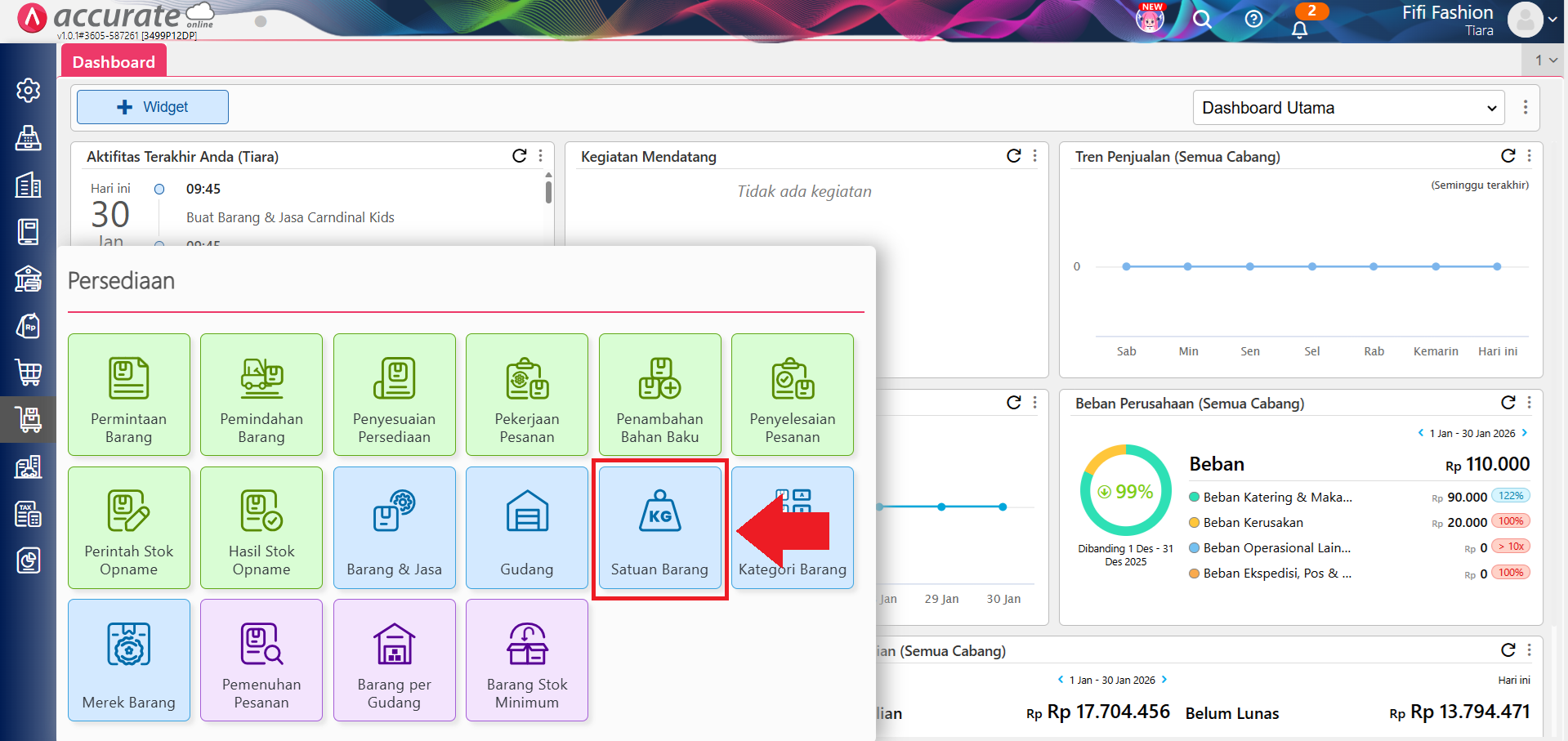This screenshot has width=1568, height=741.
Task: Open Barang Stok Minimum report tile
Action: tap(526, 660)
